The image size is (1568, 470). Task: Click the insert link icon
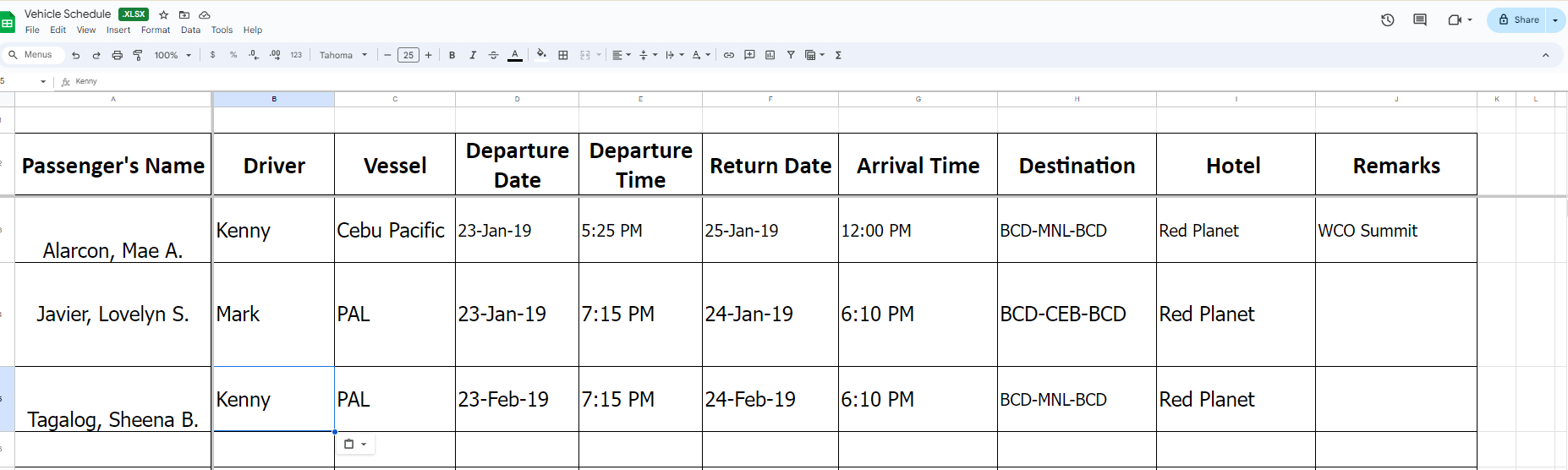[x=728, y=55]
